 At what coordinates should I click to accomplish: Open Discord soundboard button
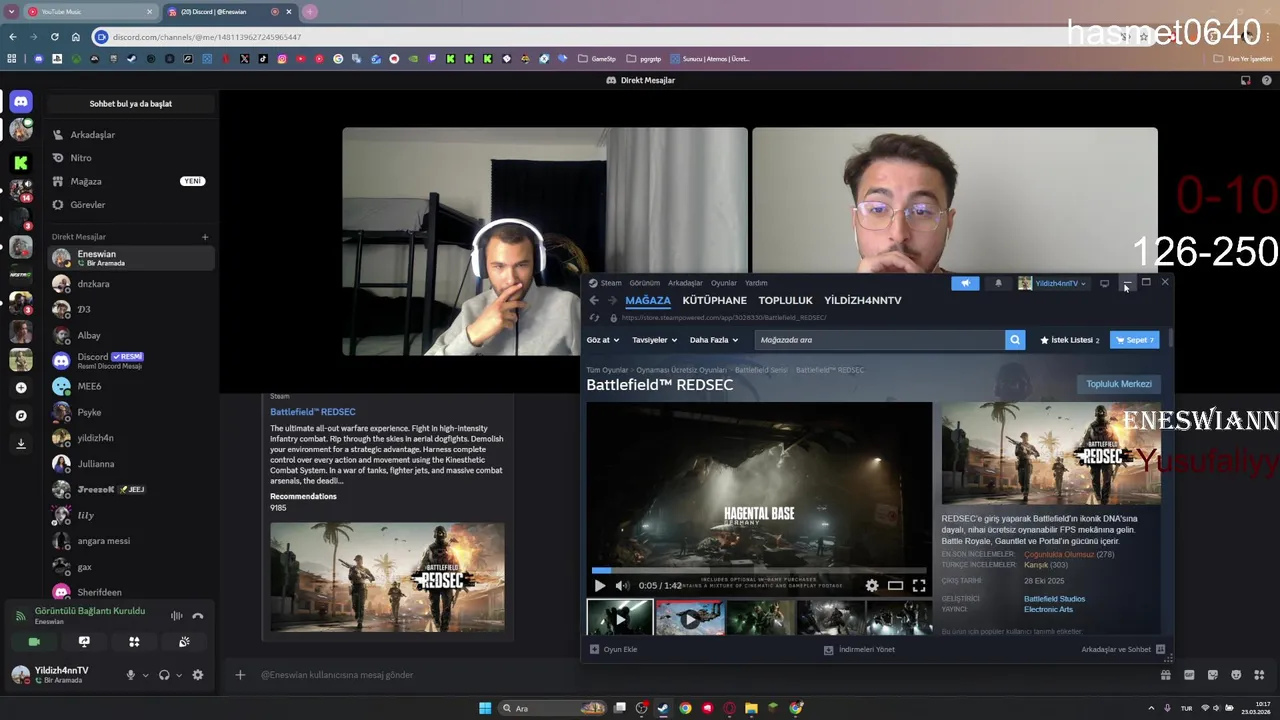coord(184,642)
